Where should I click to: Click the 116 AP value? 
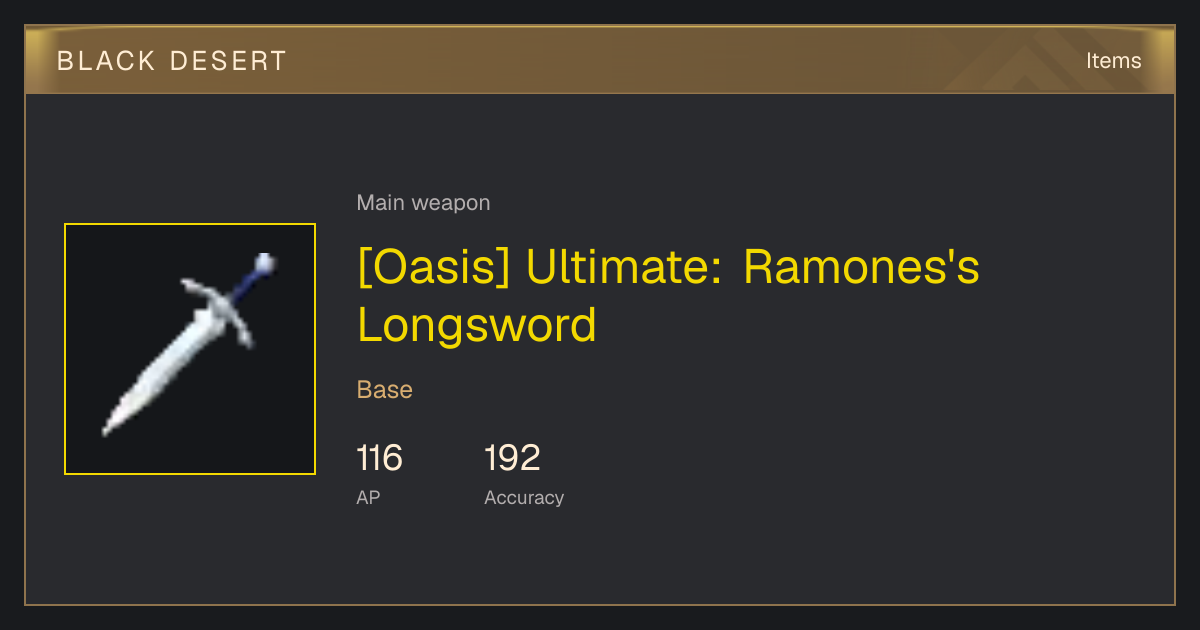pyautogui.click(x=379, y=458)
